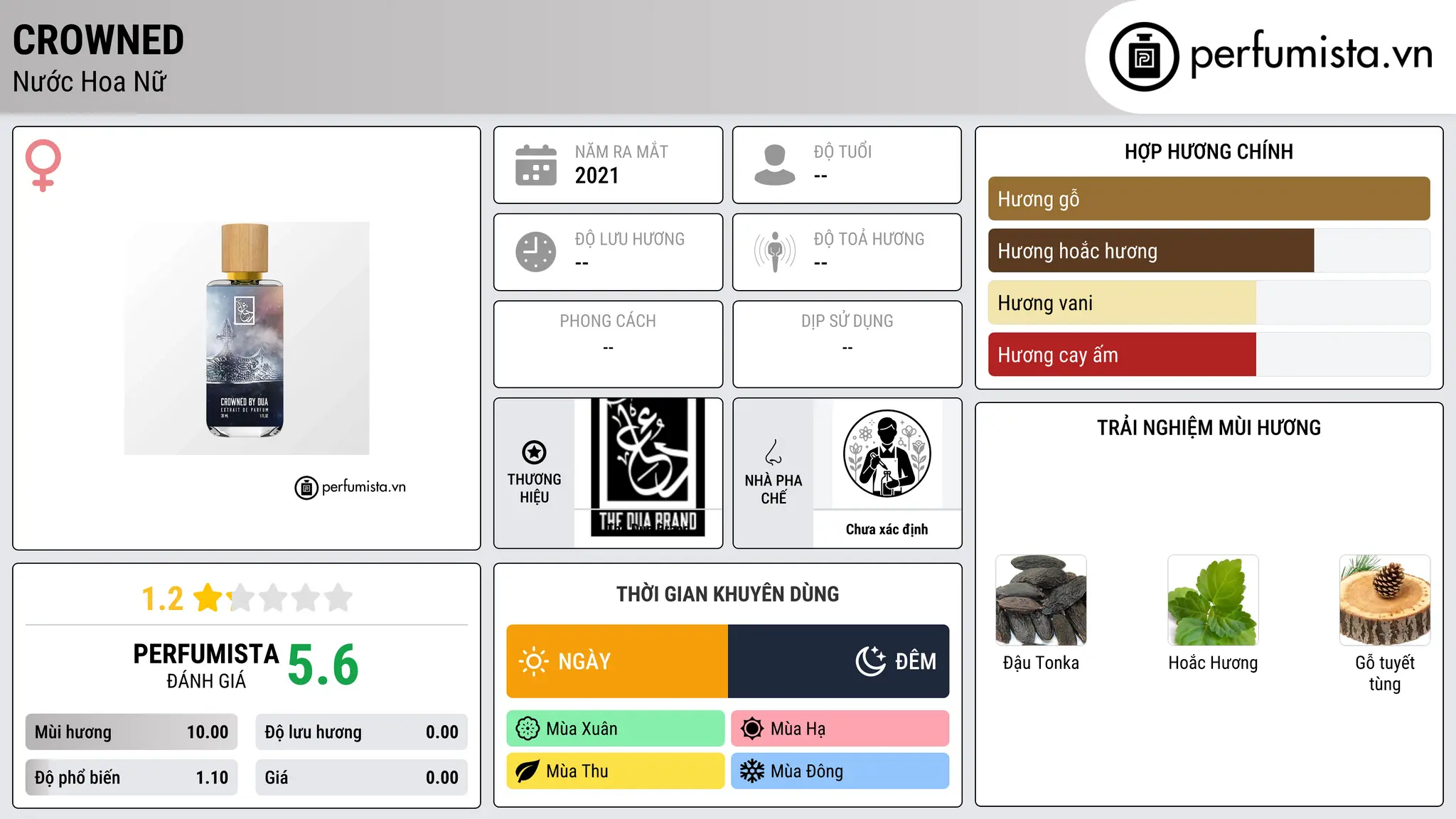Click the perfumista.vn perfume bottle logo icon
Image resolution: width=1456 pixels, height=819 pixels.
[1144, 57]
